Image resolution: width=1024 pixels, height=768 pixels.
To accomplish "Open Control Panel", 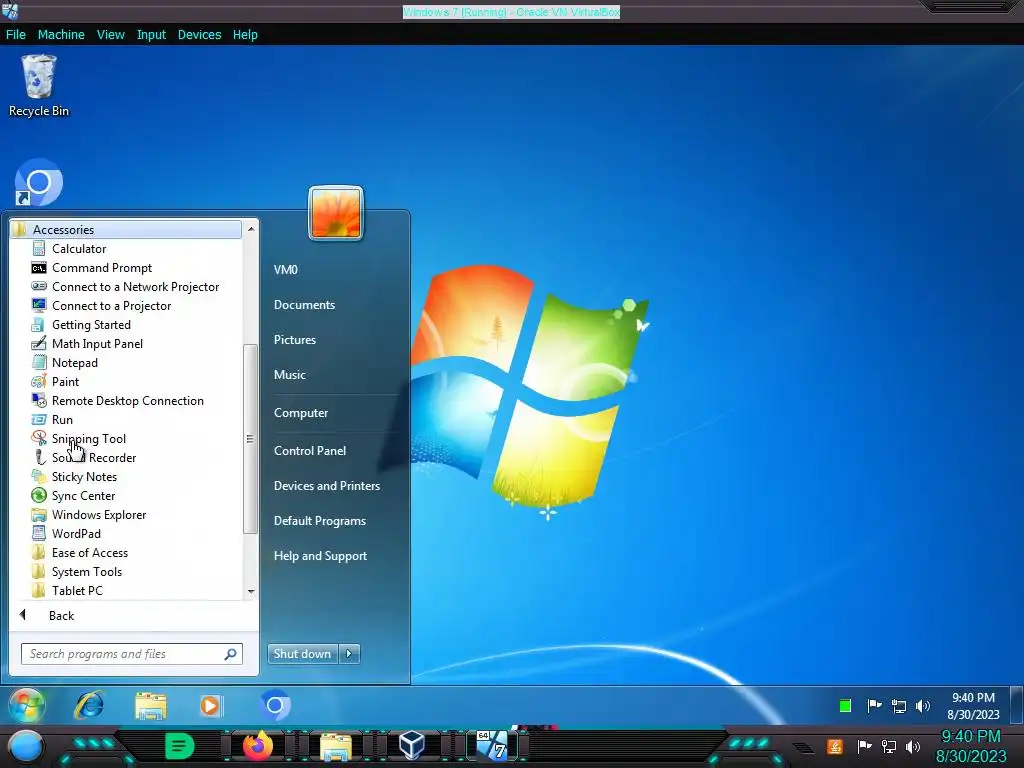I will click(x=310, y=451).
